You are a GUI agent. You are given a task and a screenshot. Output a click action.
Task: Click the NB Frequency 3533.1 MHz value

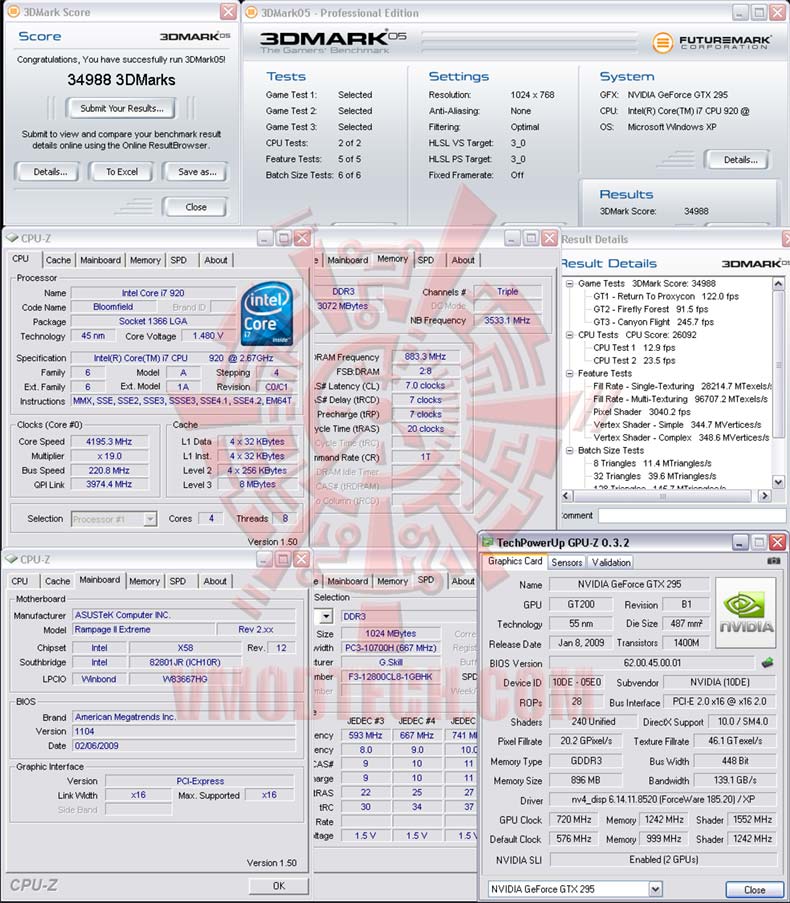tap(507, 320)
